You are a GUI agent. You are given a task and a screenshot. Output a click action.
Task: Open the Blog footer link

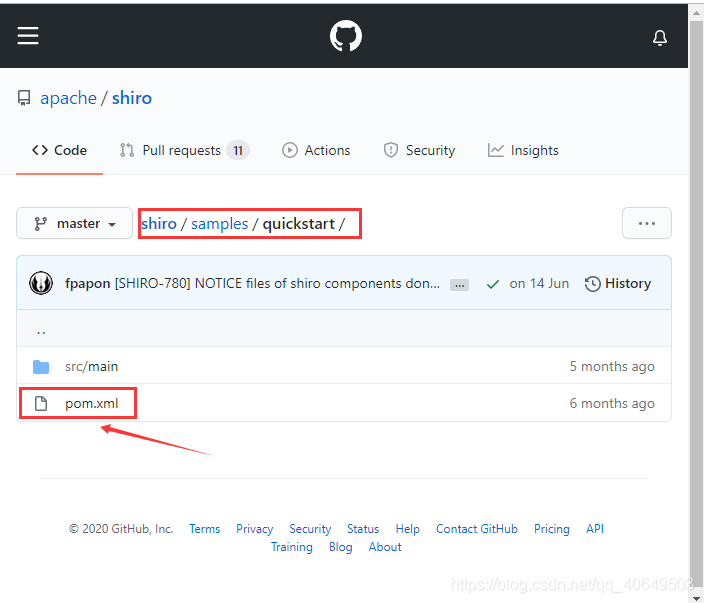(340, 547)
